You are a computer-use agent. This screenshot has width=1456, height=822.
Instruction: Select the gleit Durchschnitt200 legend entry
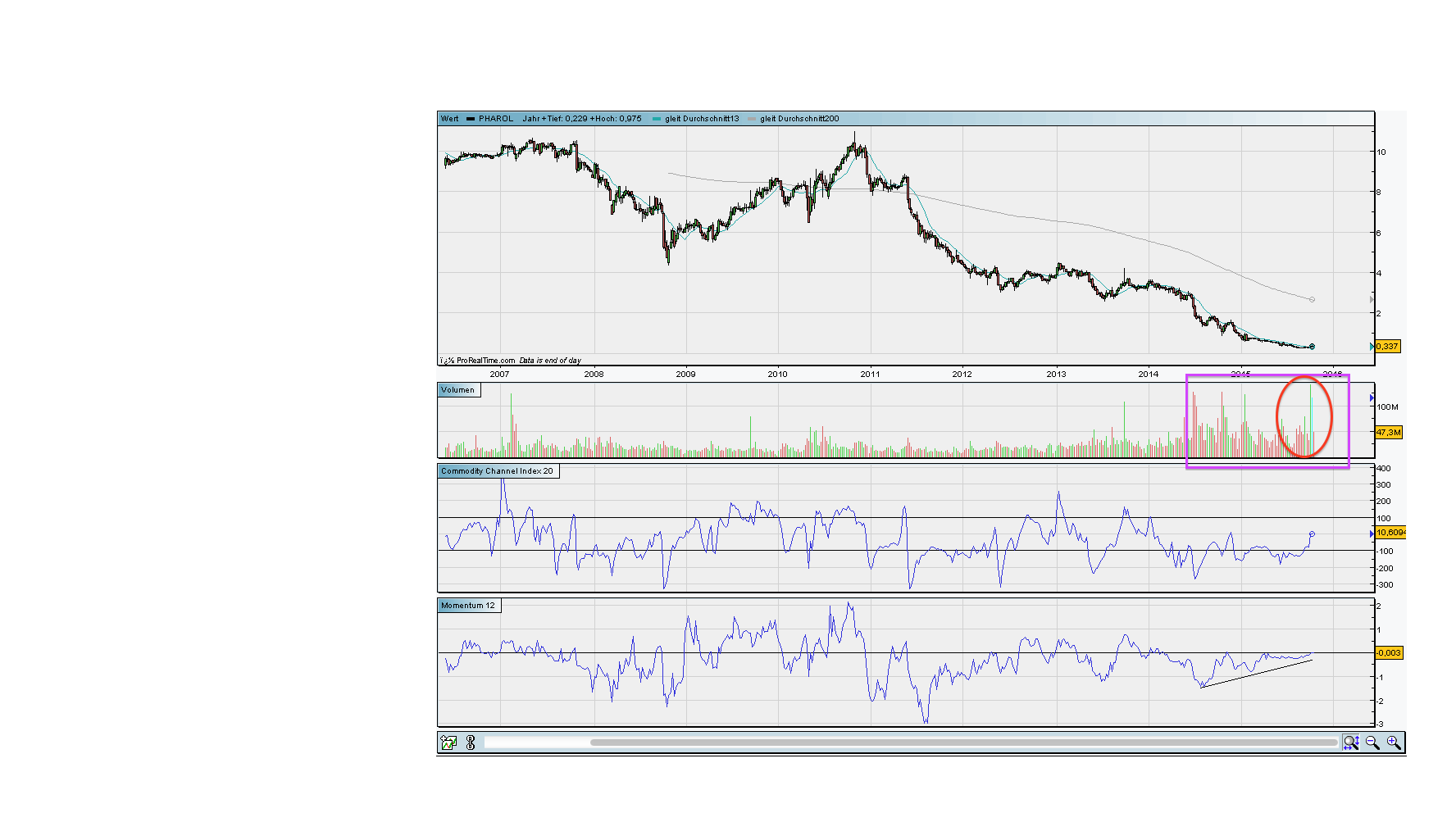pyautogui.click(x=799, y=119)
